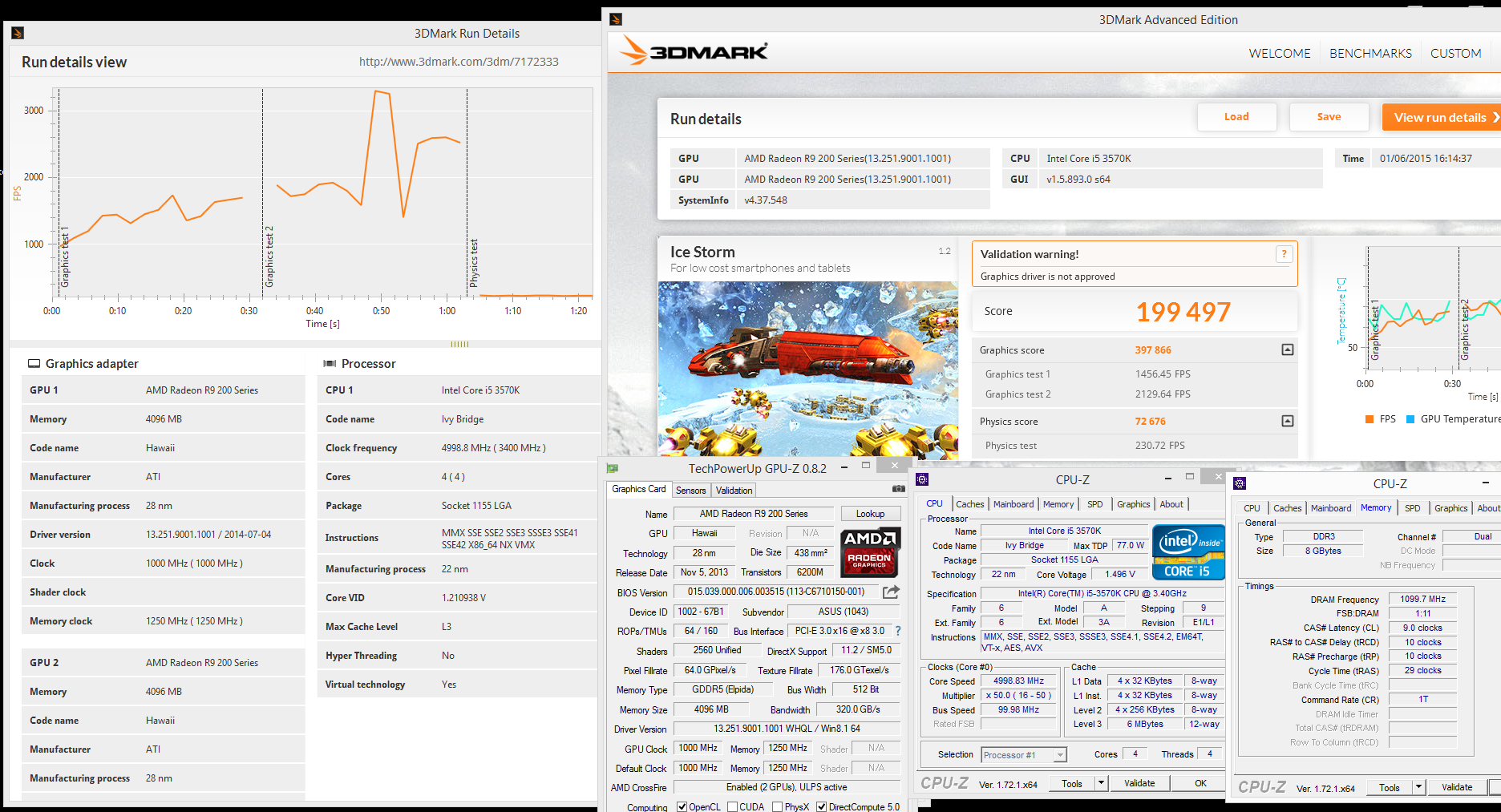
Task: Toggle the PhysX checkbox in GPU-Z
Action: [x=777, y=807]
